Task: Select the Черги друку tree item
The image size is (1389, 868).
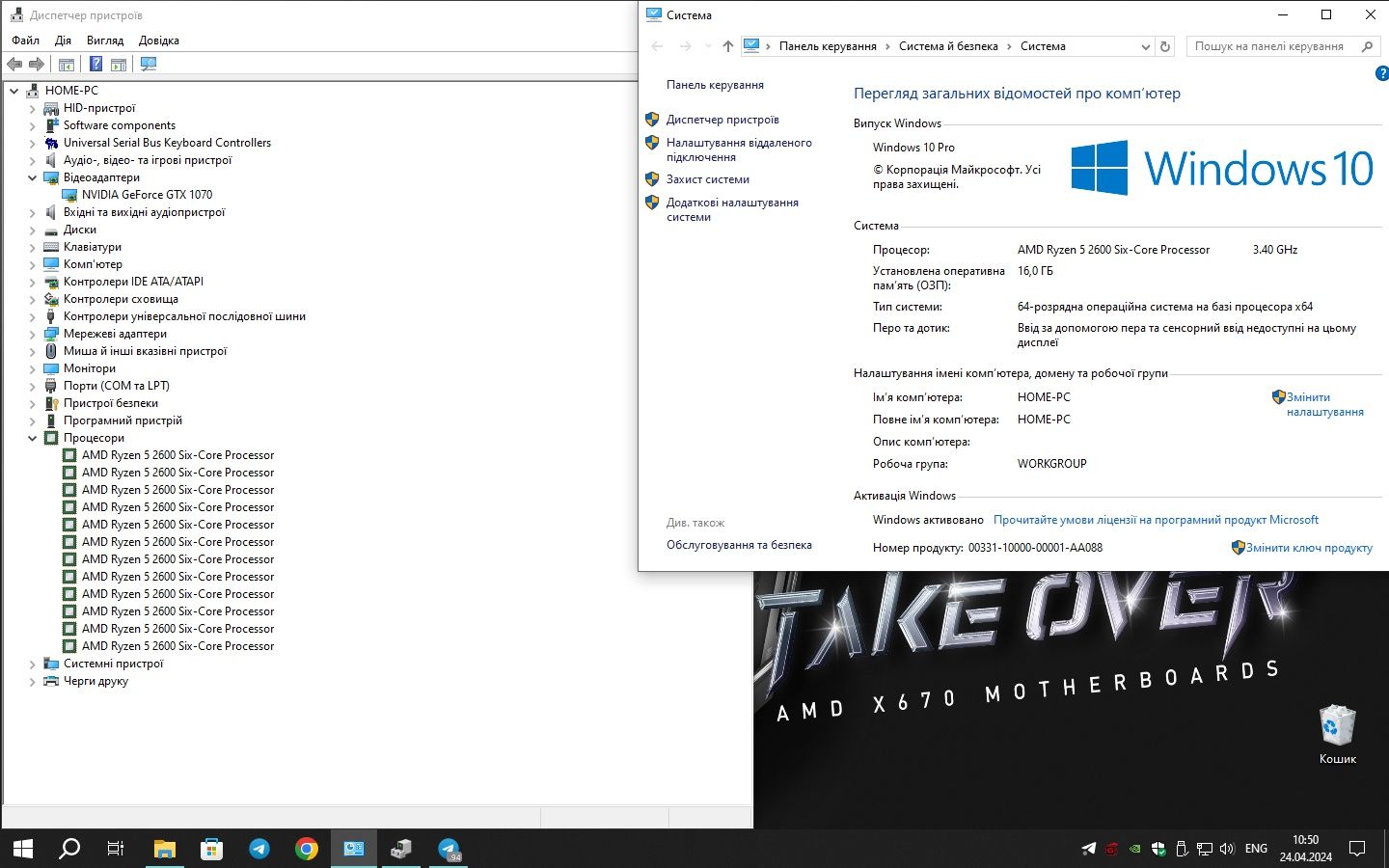Action: point(95,681)
